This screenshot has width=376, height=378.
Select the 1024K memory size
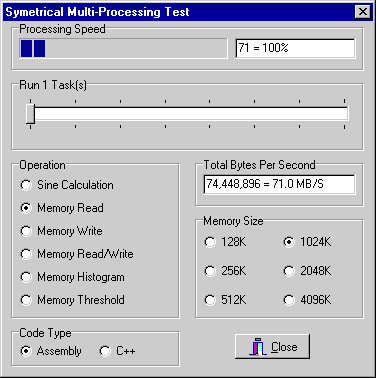tap(307, 242)
